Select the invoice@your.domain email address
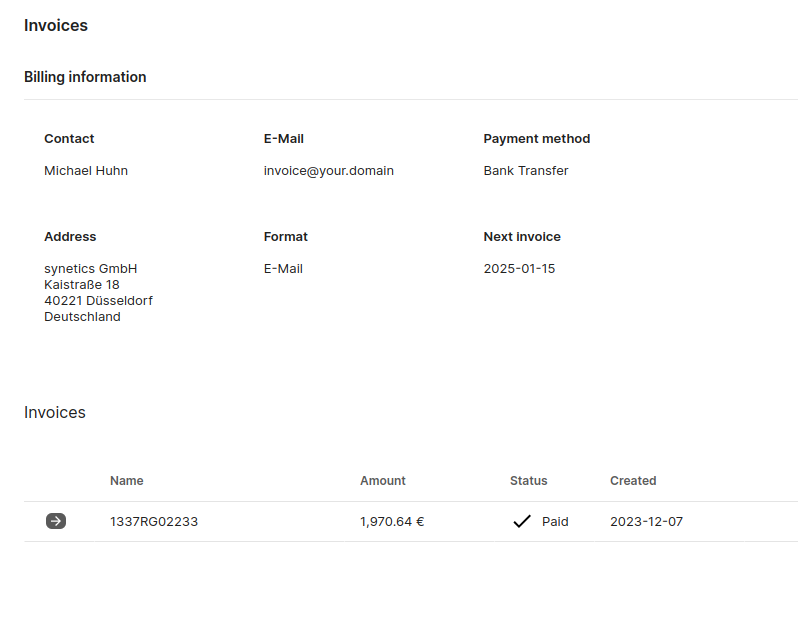Screen dimensions: 798x618 tap(329, 171)
